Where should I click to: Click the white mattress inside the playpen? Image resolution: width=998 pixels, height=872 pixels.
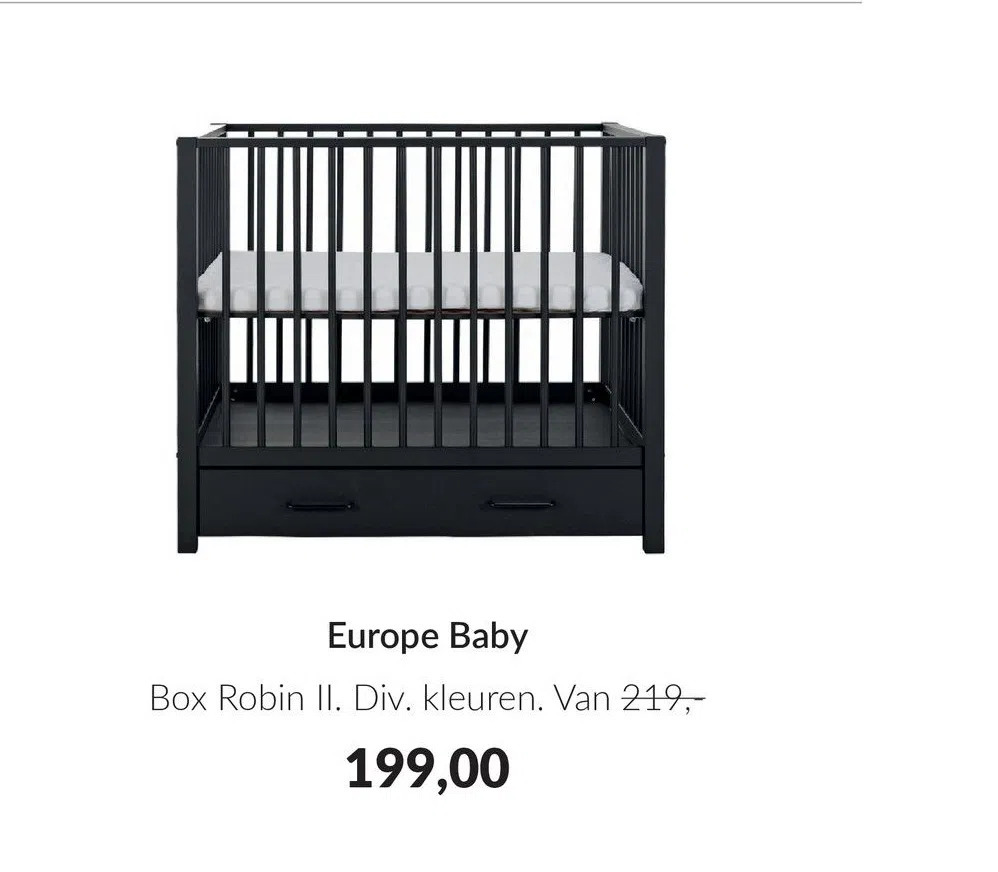420,280
